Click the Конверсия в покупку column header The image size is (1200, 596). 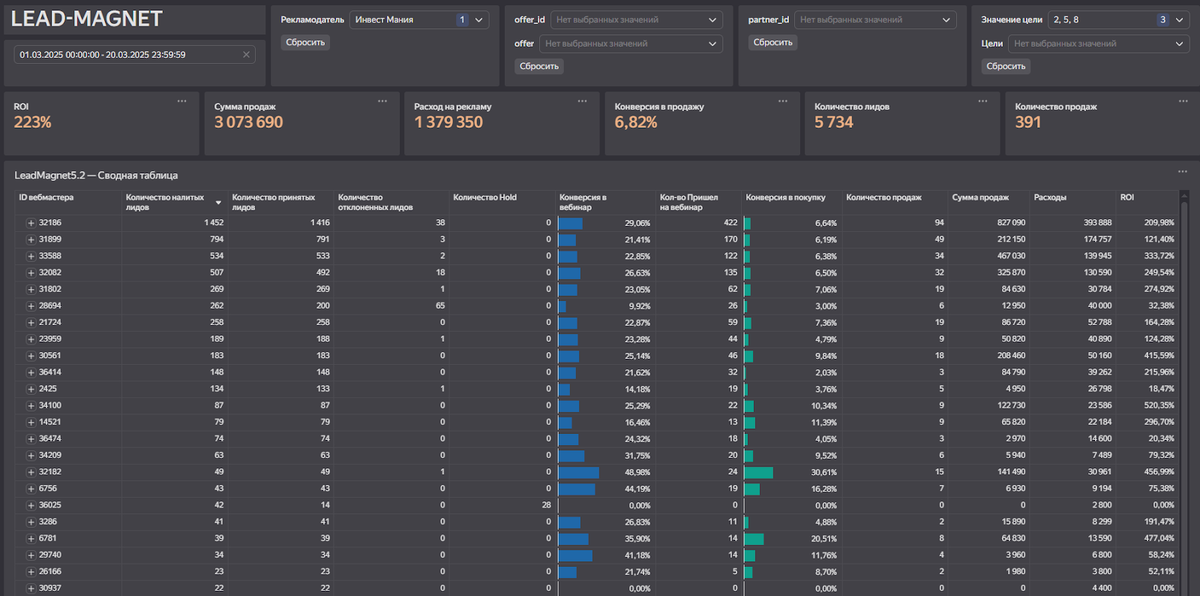[784, 197]
